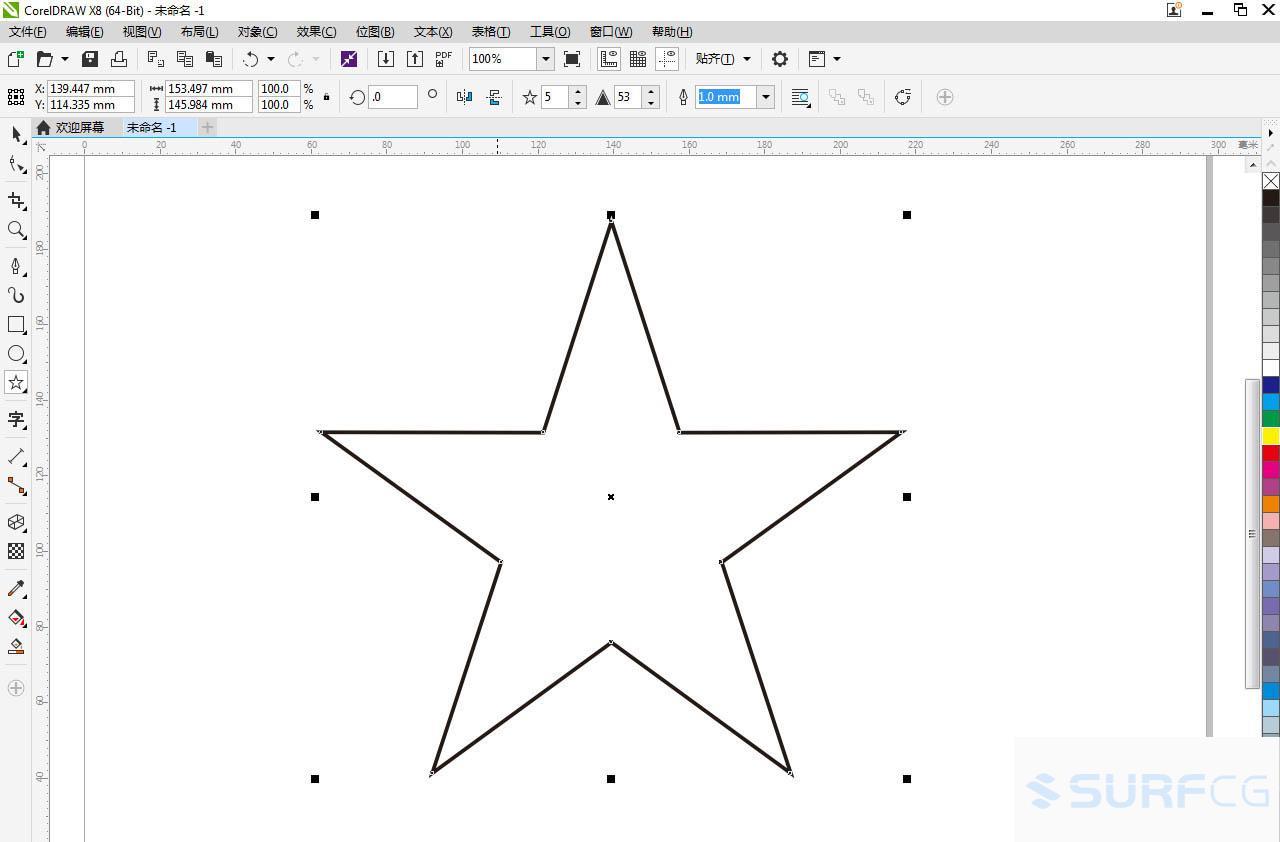Open the 效果(C) menu
The height and width of the screenshot is (842, 1280).
316,32
